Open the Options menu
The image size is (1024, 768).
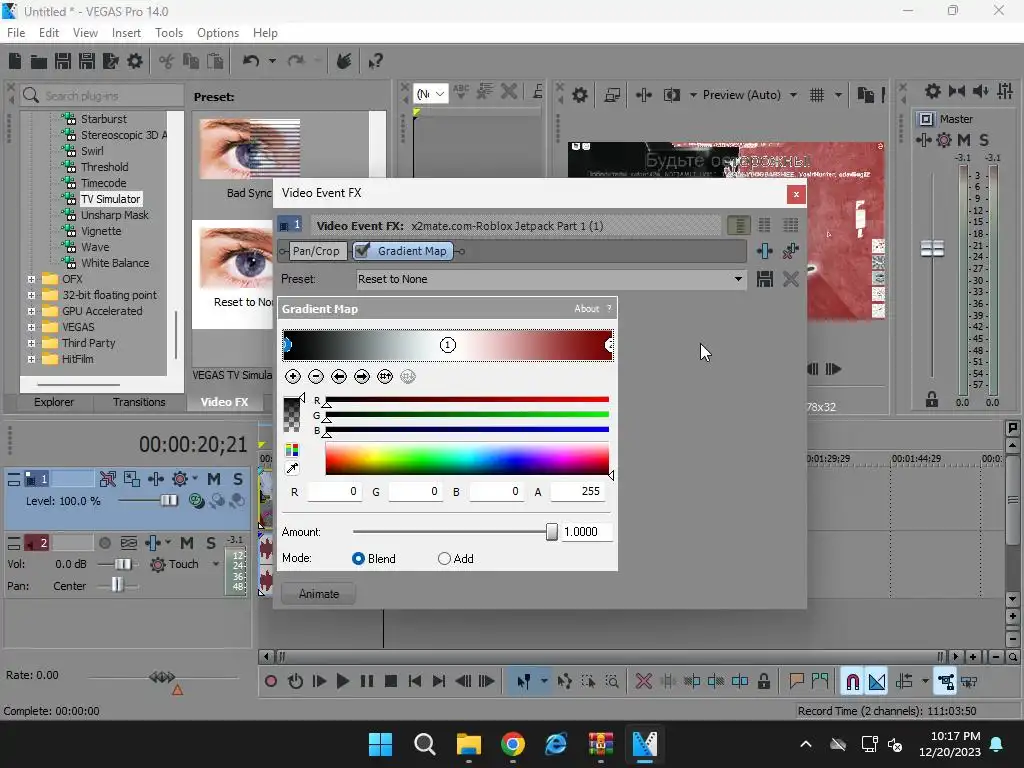[218, 33]
